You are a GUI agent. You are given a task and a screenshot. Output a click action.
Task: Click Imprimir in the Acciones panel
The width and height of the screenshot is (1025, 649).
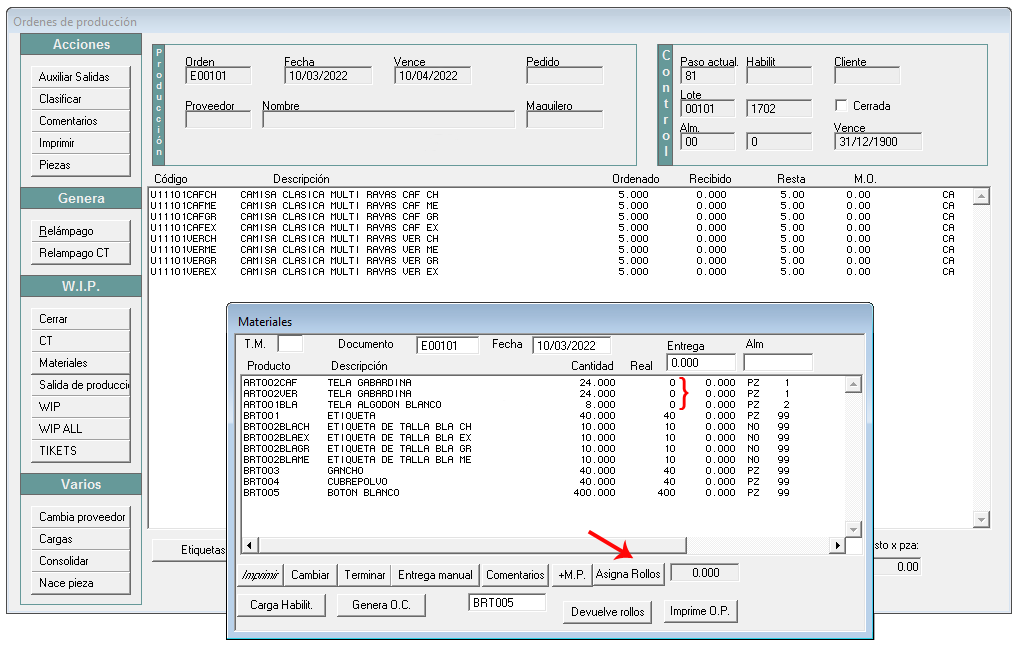(x=80, y=143)
